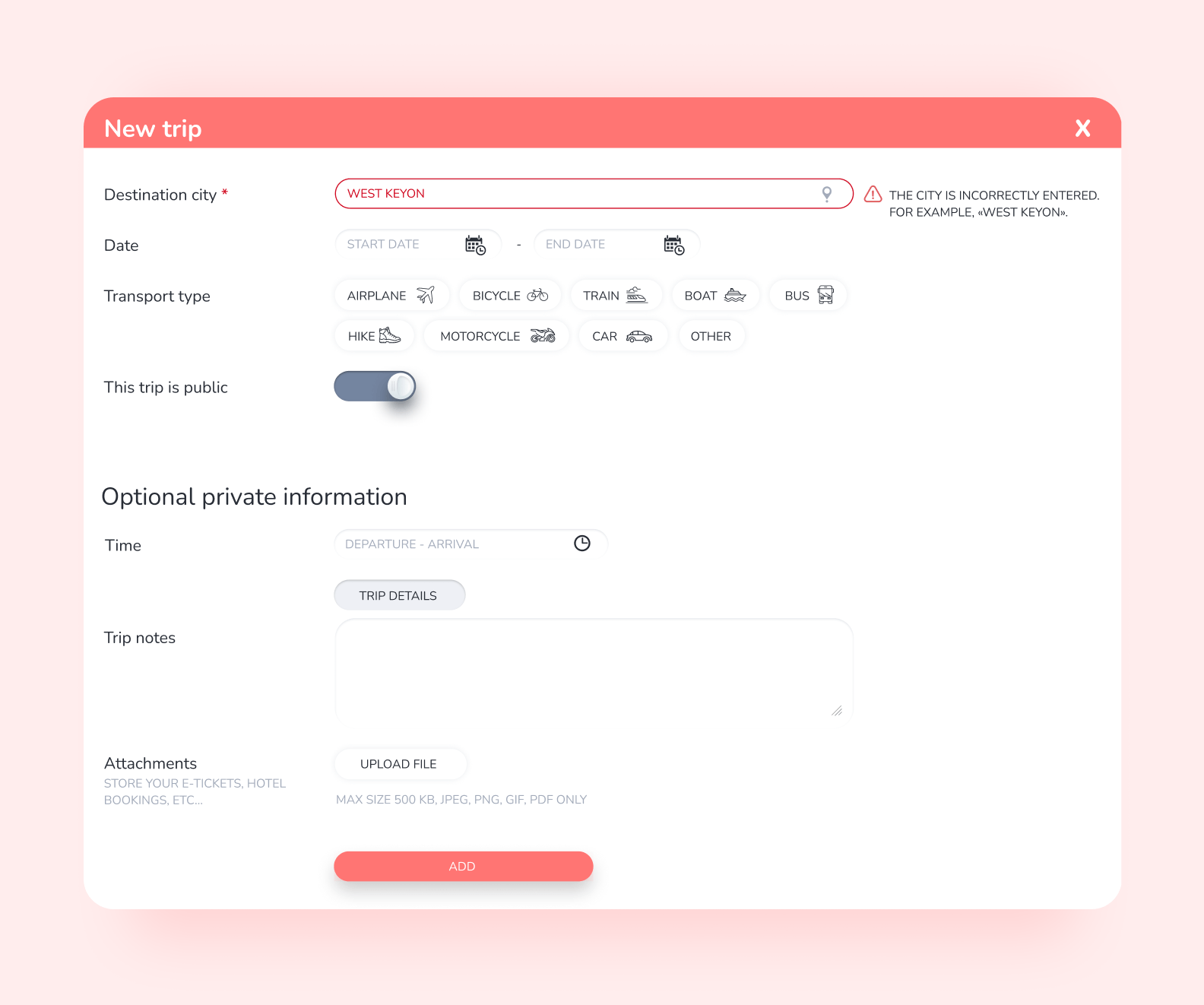Close the New trip dialog
1204x1005 pixels.
click(x=1082, y=128)
